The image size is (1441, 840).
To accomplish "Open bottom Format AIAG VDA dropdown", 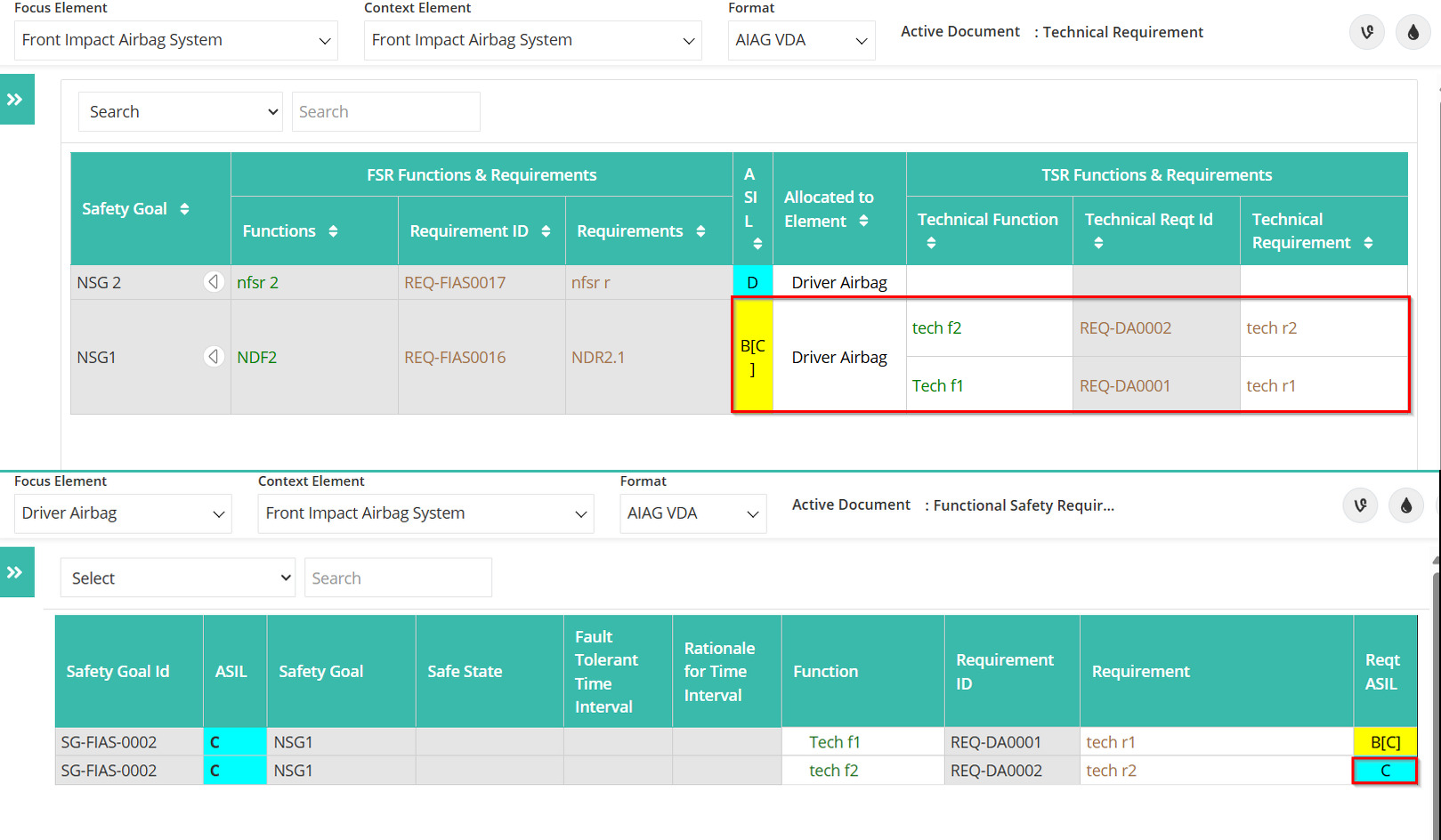I will tap(693, 513).
